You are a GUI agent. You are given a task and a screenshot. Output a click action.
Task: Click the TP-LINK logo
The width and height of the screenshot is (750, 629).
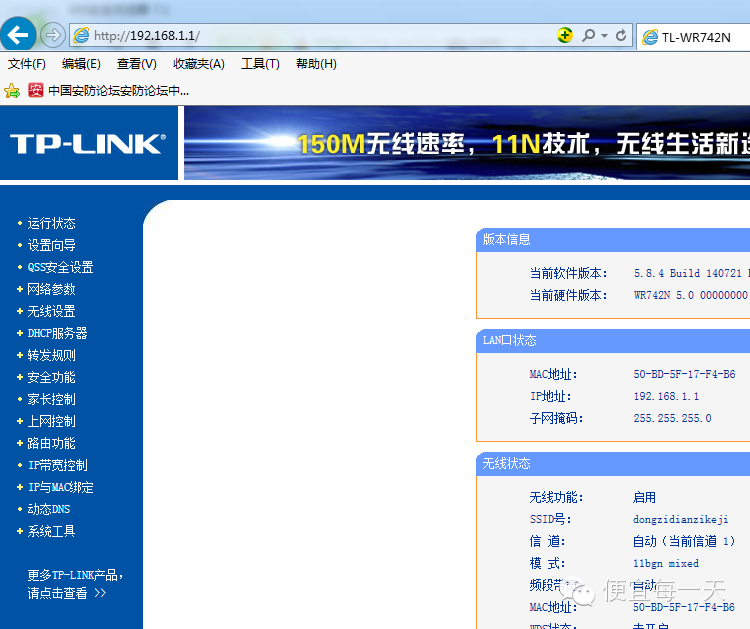(x=88, y=143)
